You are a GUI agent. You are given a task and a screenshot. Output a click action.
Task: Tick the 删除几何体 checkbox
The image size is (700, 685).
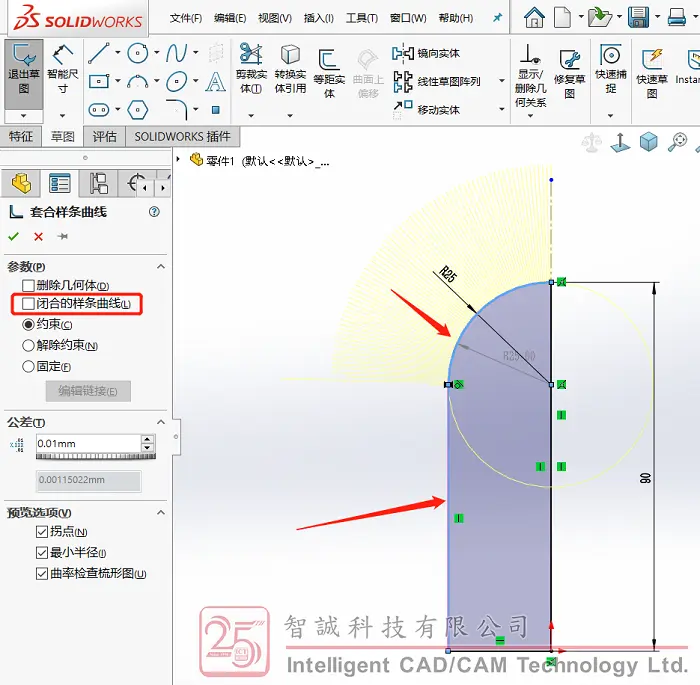[x=28, y=285]
